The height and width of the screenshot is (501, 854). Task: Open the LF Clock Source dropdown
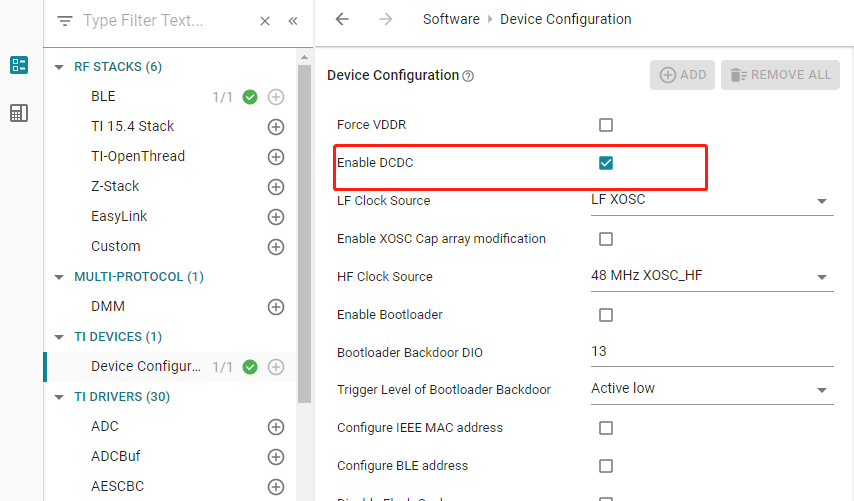[x=710, y=200]
